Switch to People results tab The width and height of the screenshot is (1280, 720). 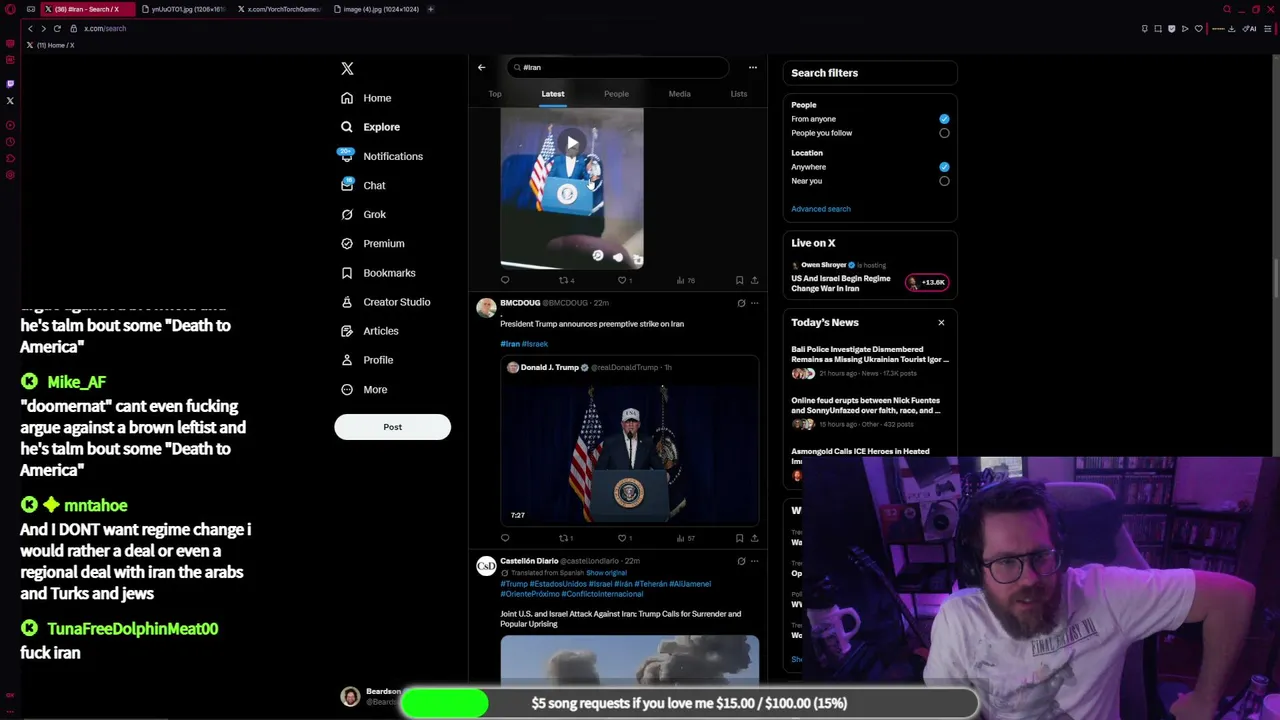pyautogui.click(x=616, y=94)
